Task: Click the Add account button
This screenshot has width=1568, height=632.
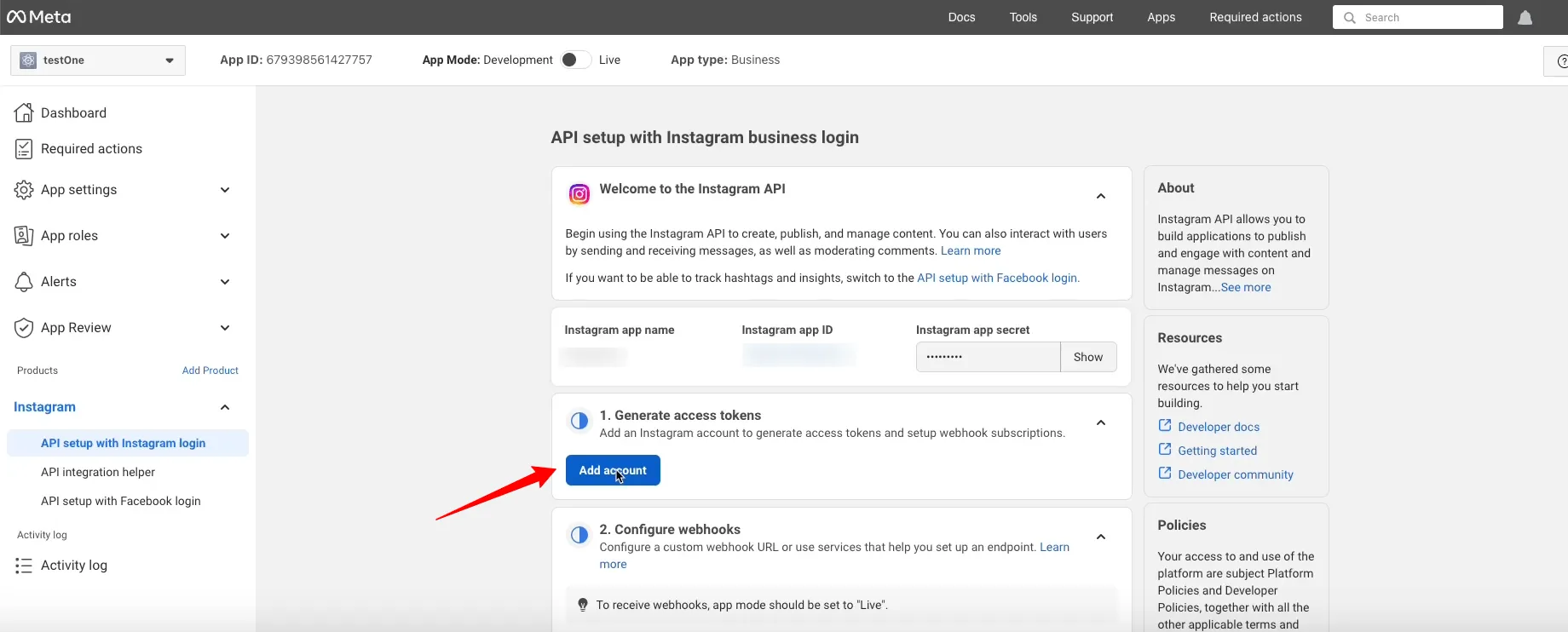Action: point(613,470)
